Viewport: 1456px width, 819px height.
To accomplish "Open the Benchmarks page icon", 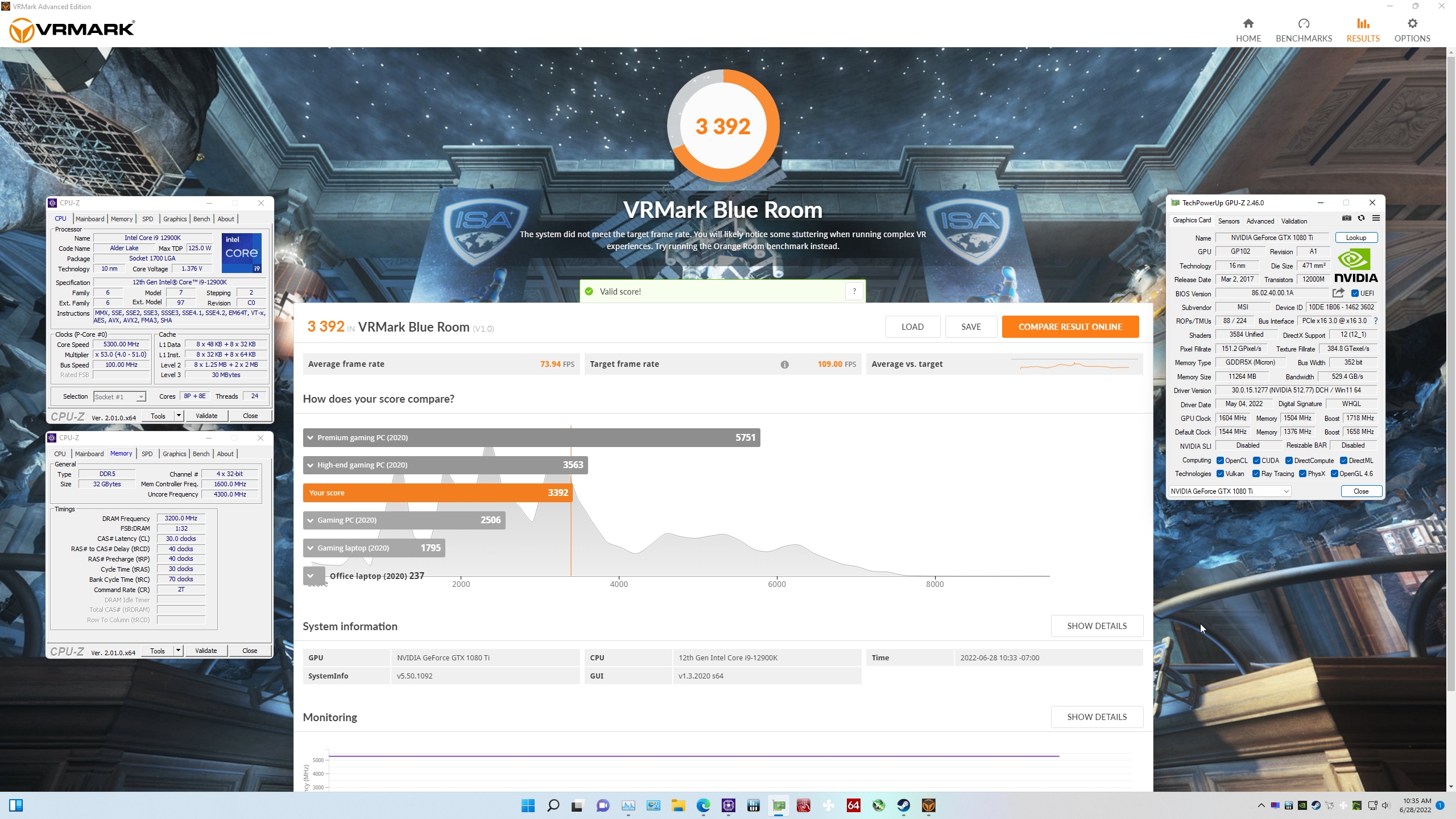I will point(1304,23).
